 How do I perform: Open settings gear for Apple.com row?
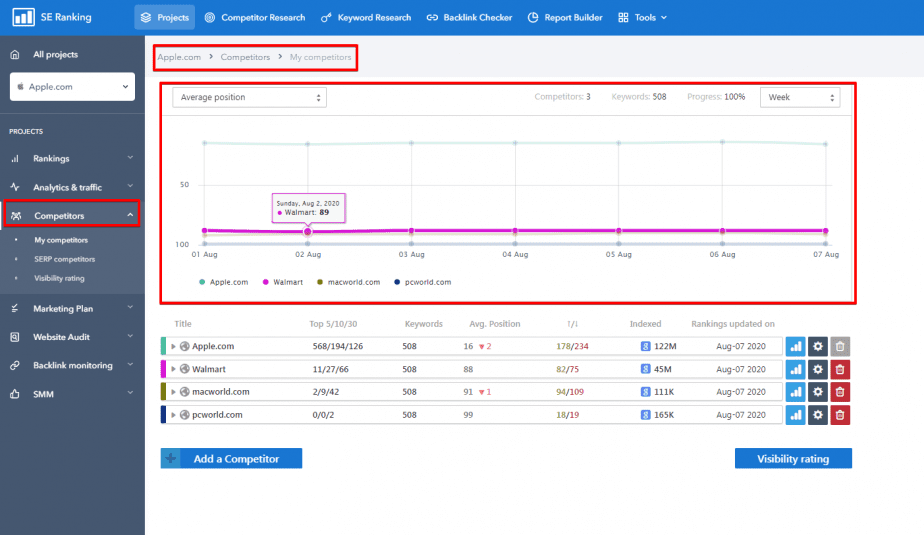[x=818, y=346]
